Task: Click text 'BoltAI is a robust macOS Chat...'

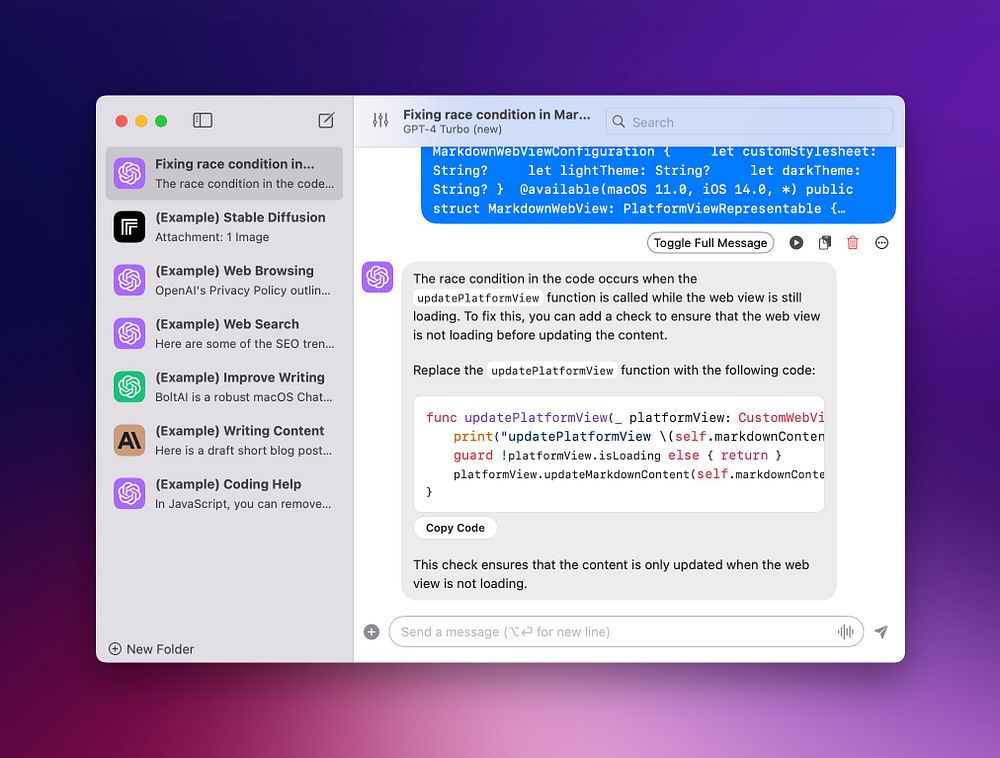Action: pyautogui.click(x=244, y=397)
